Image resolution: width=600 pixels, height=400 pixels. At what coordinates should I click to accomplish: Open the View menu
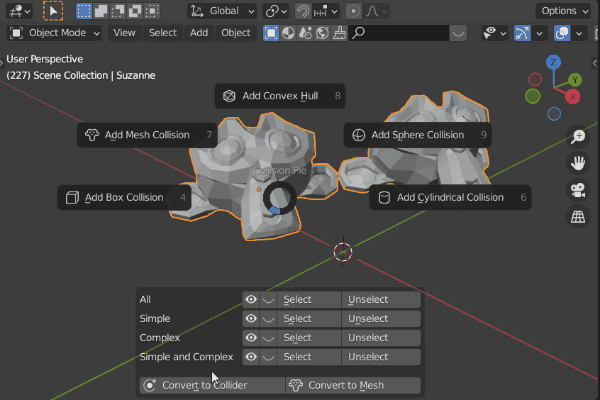click(124, 32)
